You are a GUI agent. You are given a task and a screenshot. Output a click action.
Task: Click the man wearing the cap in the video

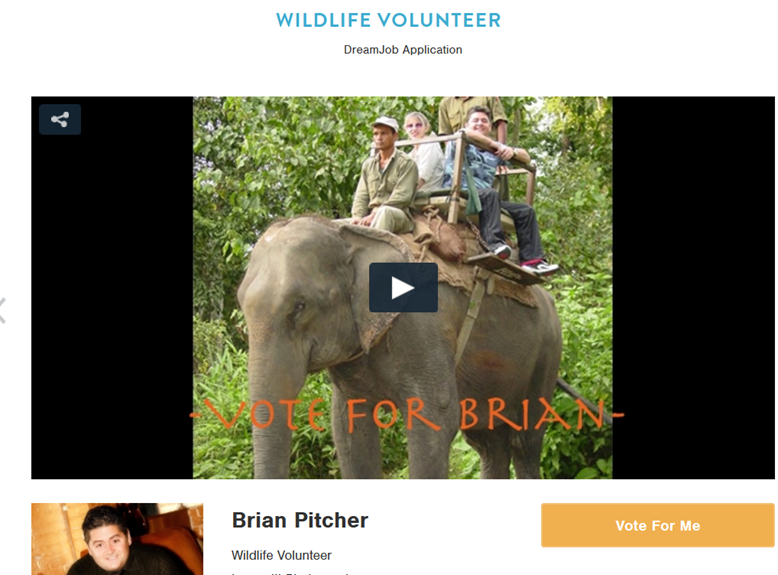point(385,174)
